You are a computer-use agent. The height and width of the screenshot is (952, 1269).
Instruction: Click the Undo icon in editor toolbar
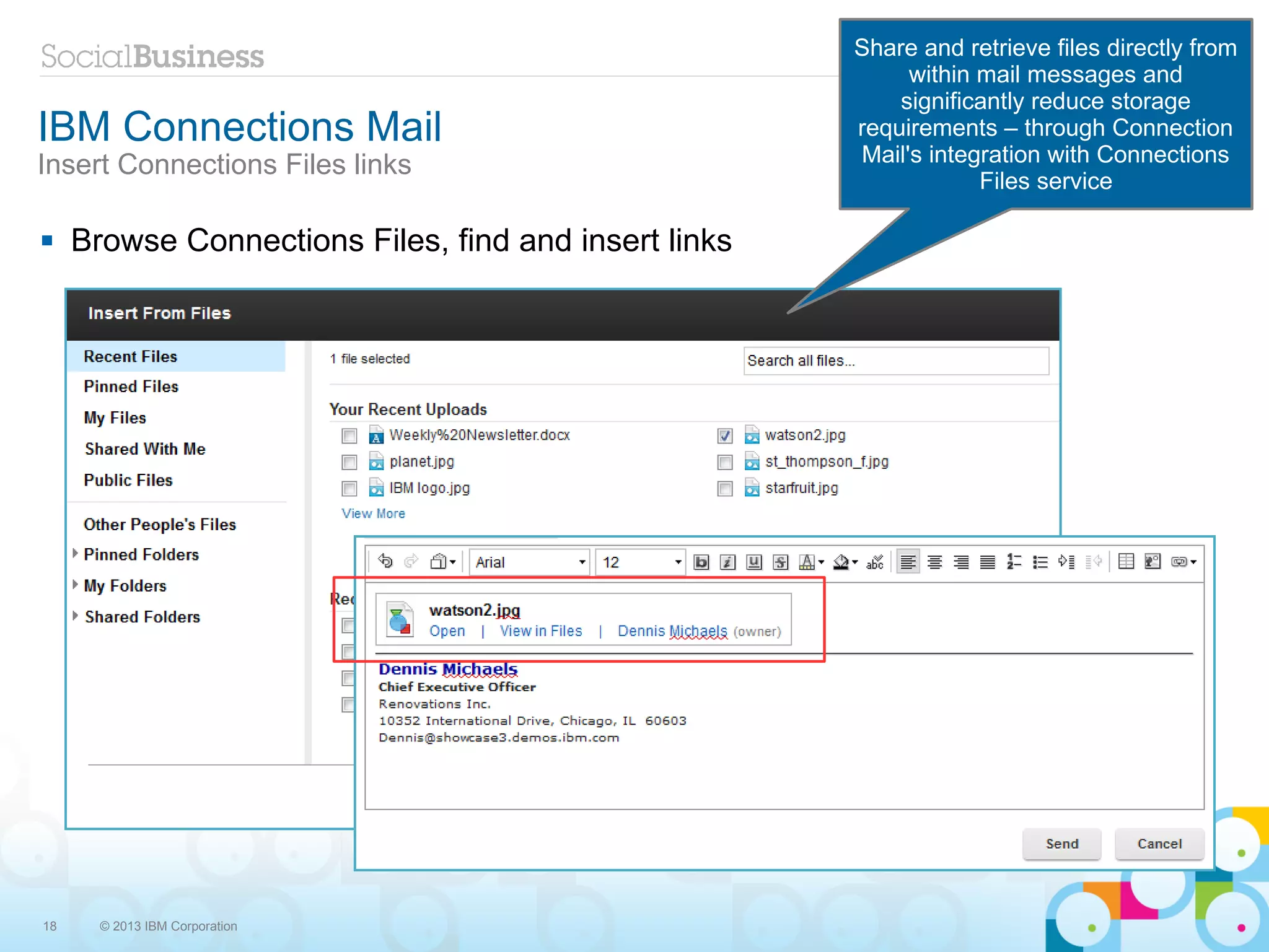pos(385,561)
